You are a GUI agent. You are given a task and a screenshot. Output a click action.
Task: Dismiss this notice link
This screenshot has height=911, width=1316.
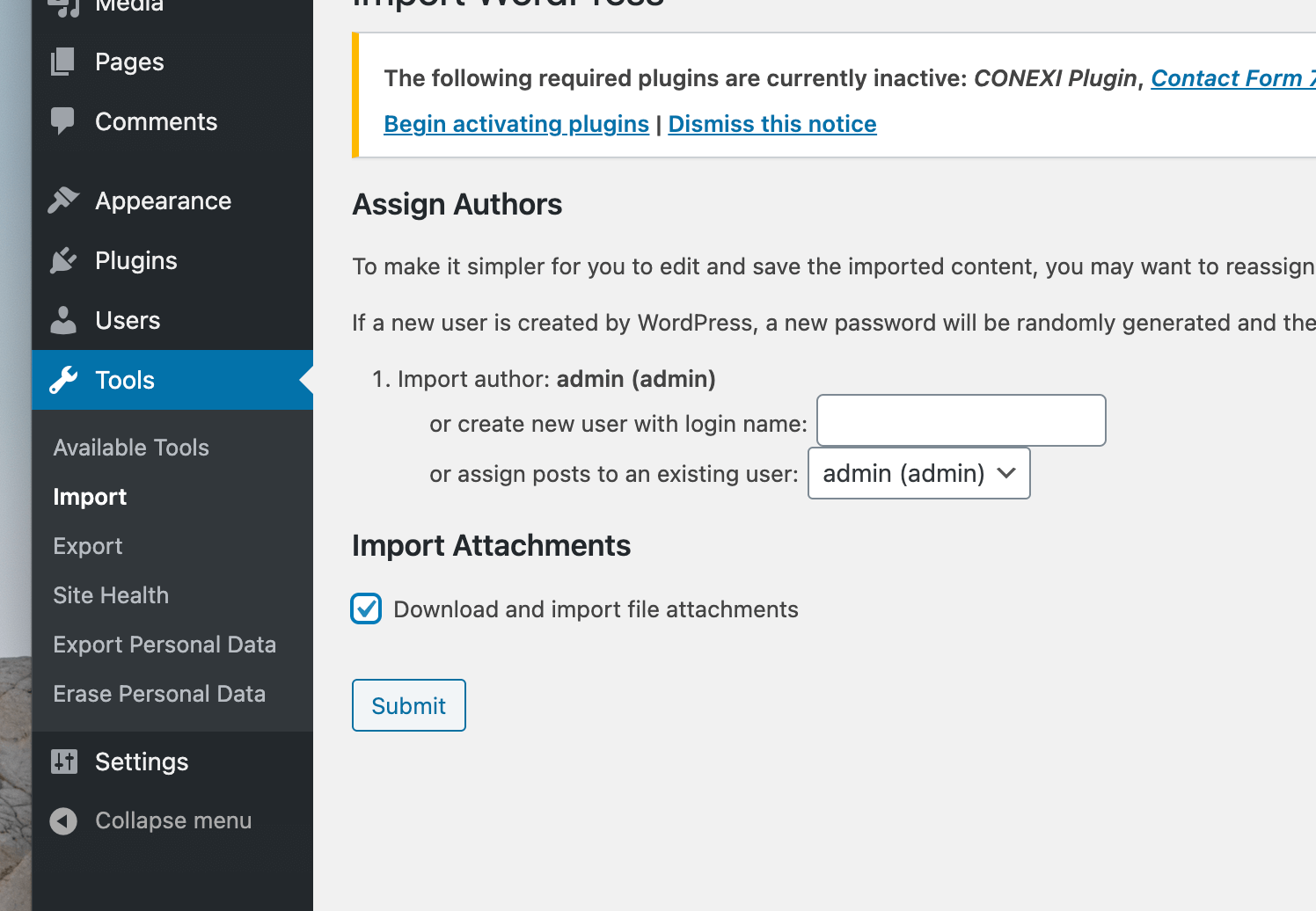[x=772, y=124]
